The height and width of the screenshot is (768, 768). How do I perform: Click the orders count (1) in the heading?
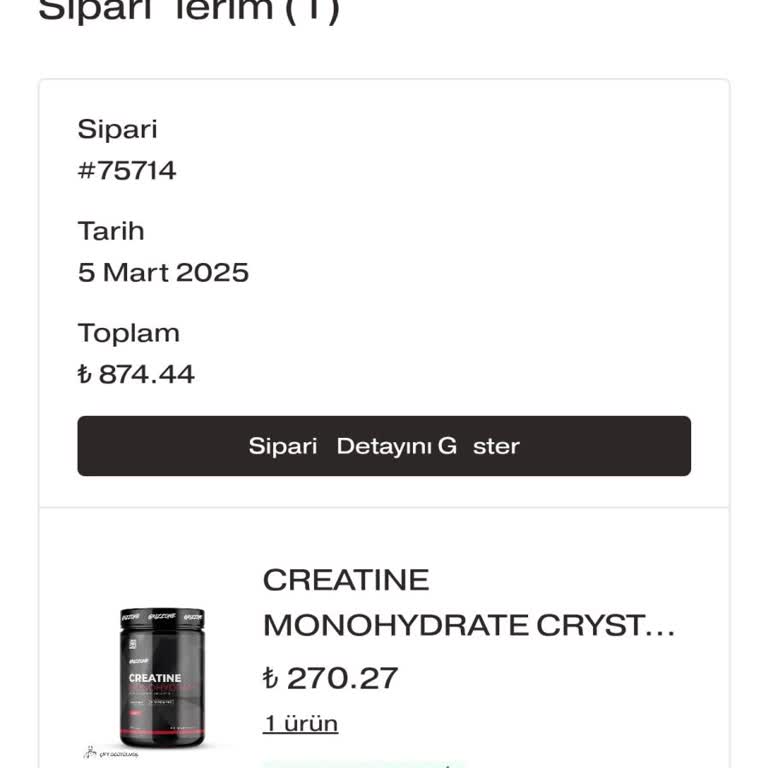coord(312,11)
